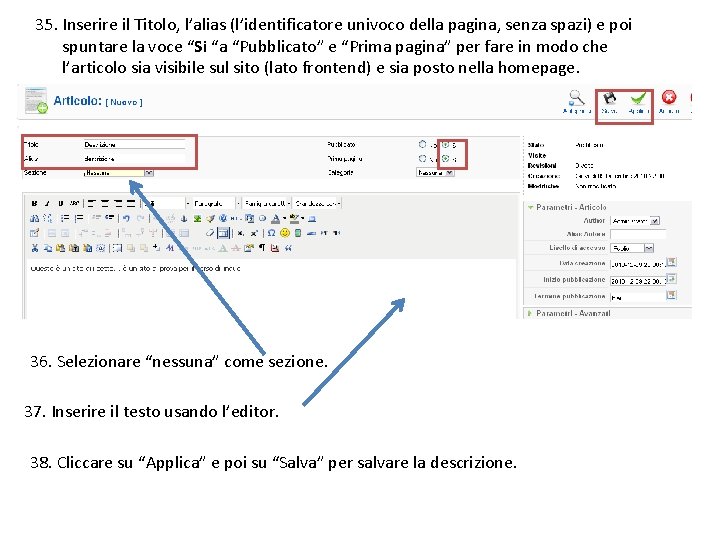Click the Termine pubblicazione date field
Viewport: 720px width, 540px height.
point(638,297)
